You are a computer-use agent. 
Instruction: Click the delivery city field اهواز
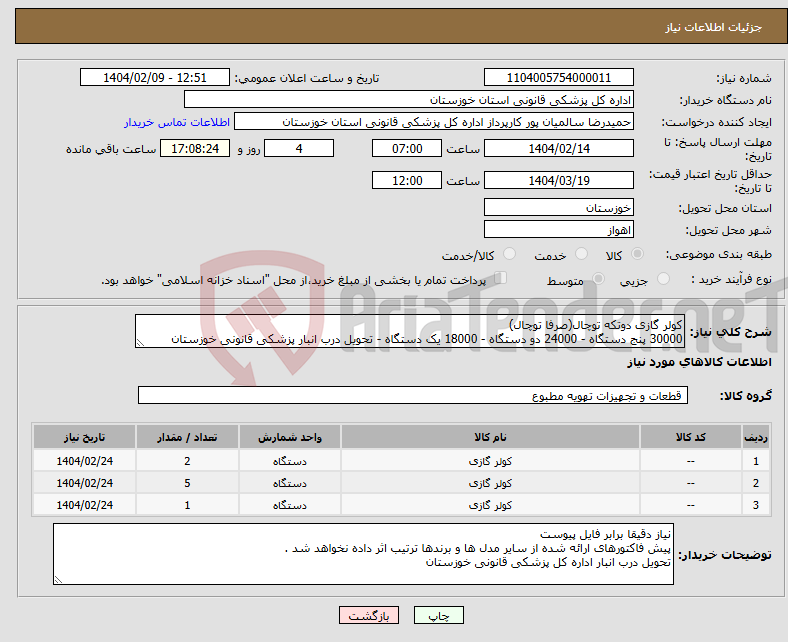[x=559, y=229]
